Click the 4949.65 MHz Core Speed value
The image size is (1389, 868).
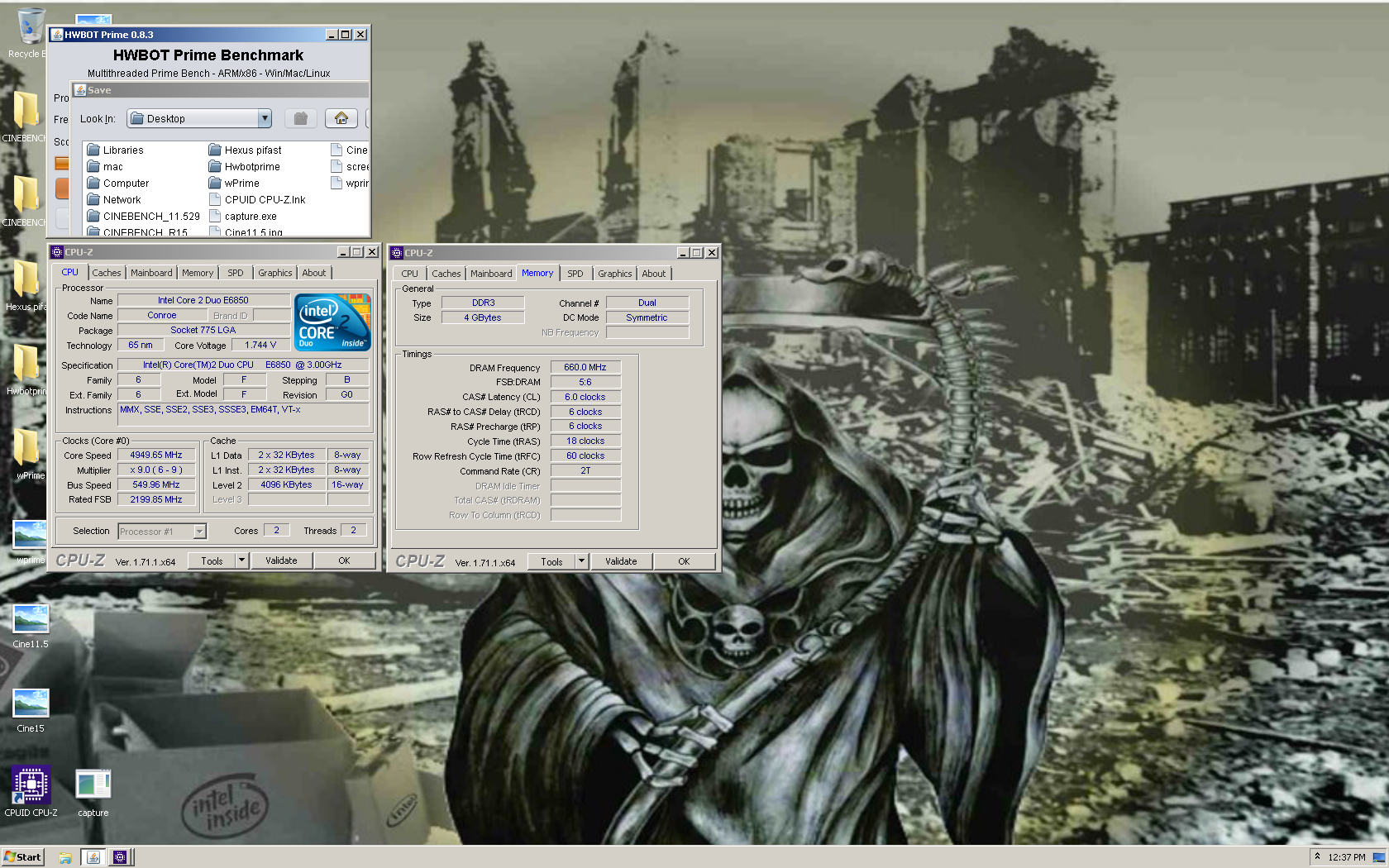point(156,455)
